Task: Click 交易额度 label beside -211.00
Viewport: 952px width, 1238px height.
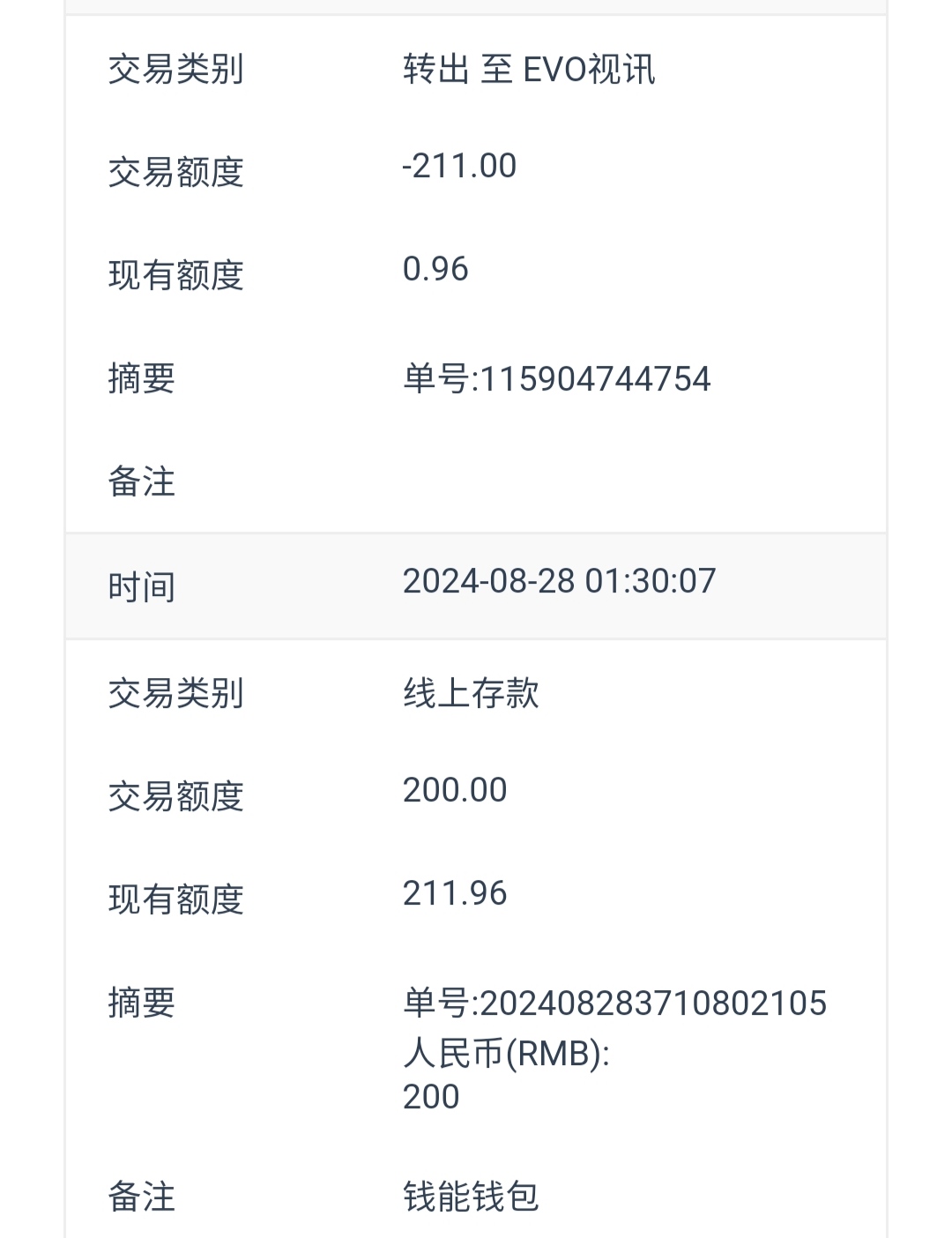Action: pos(175,172)
